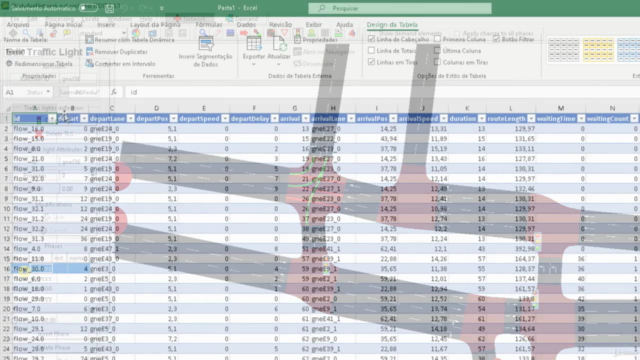Toggle the Salvamento Automático switch
Viewport: 640px width, 360px height.
tap(88, 8)
